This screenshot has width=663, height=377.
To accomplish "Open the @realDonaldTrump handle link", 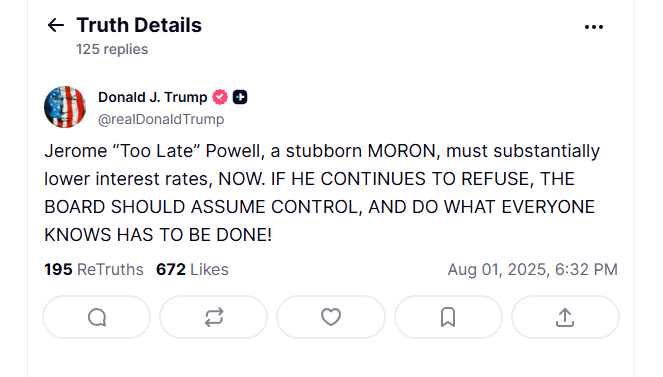I will click(x=161, y=119).
